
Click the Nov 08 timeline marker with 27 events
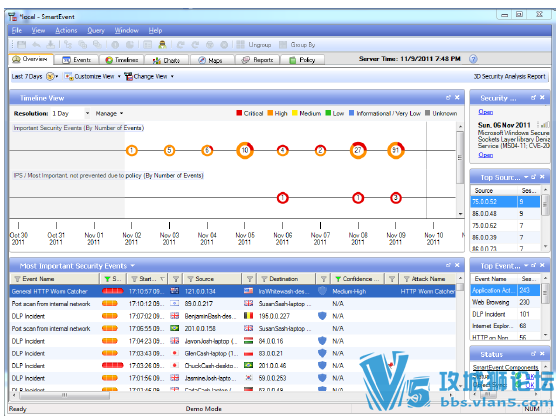click(x=358, y=150)
